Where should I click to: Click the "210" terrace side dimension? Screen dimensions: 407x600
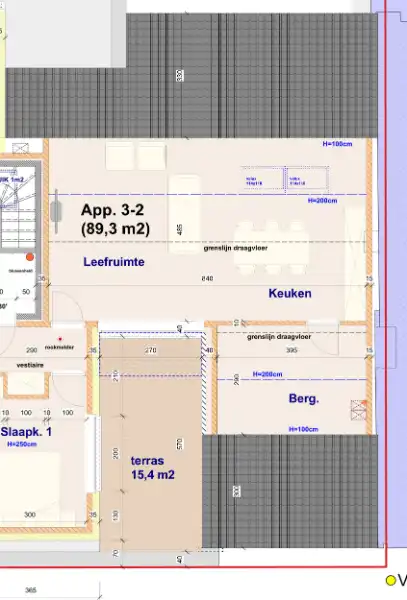pos(116,376)
